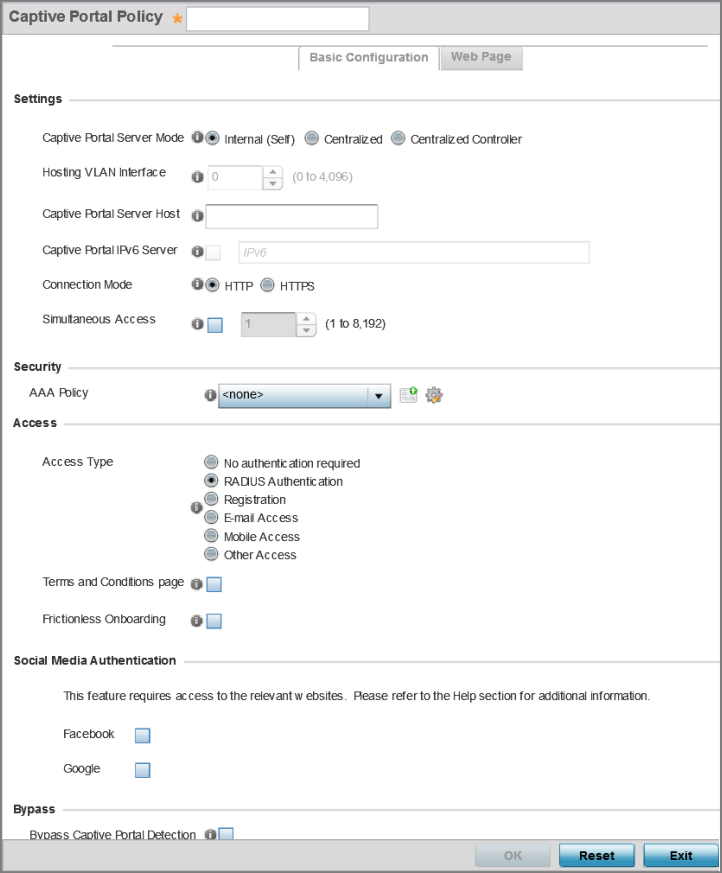Click the OK button
Screen dimensions: 722x873
pyautogui.click(x=513, y=856)
